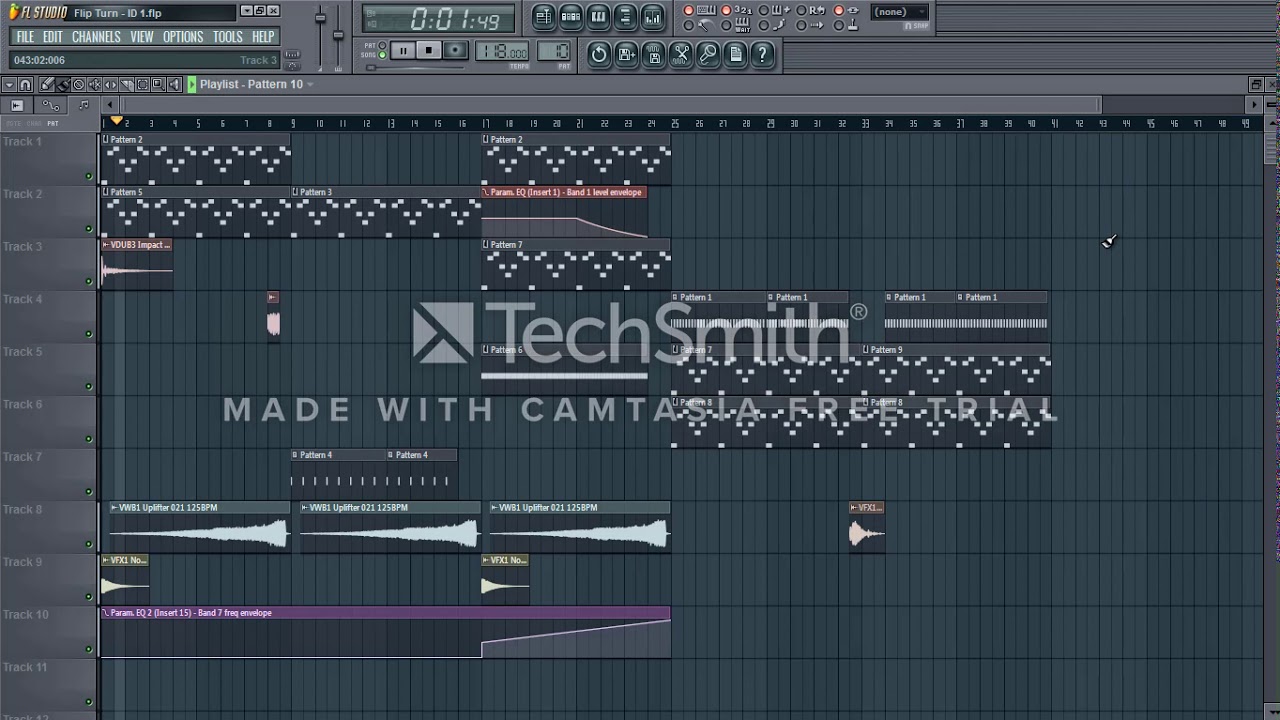
Task: Open VDUB3 Impact clip menu
Action: tap(105, 245)
